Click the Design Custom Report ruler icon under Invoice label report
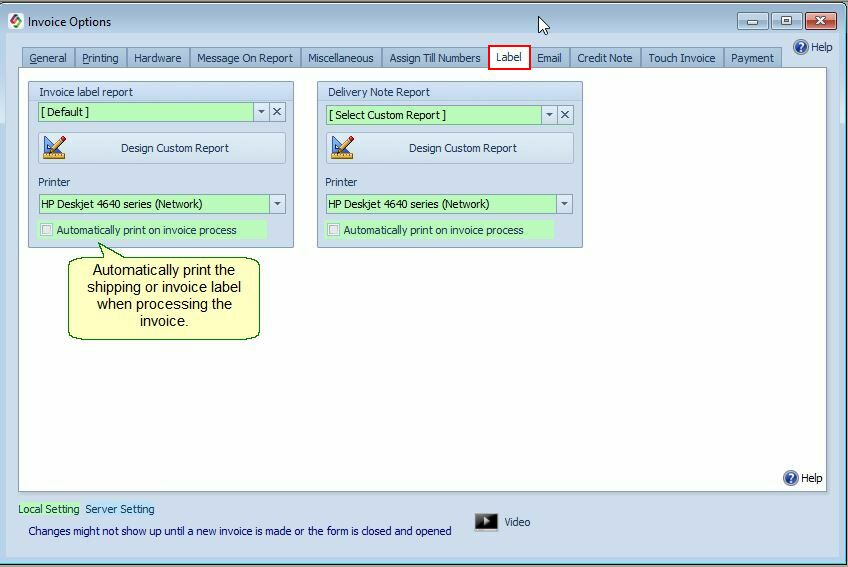848x567 pixels. tap(55, 148)
